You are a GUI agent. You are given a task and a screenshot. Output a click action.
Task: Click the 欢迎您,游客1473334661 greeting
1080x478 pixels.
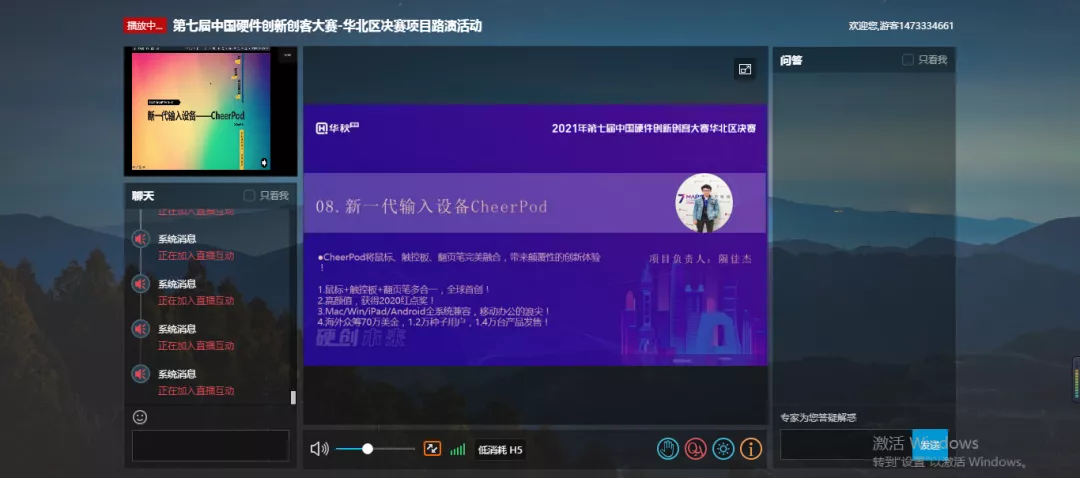[x=901, y=26]
